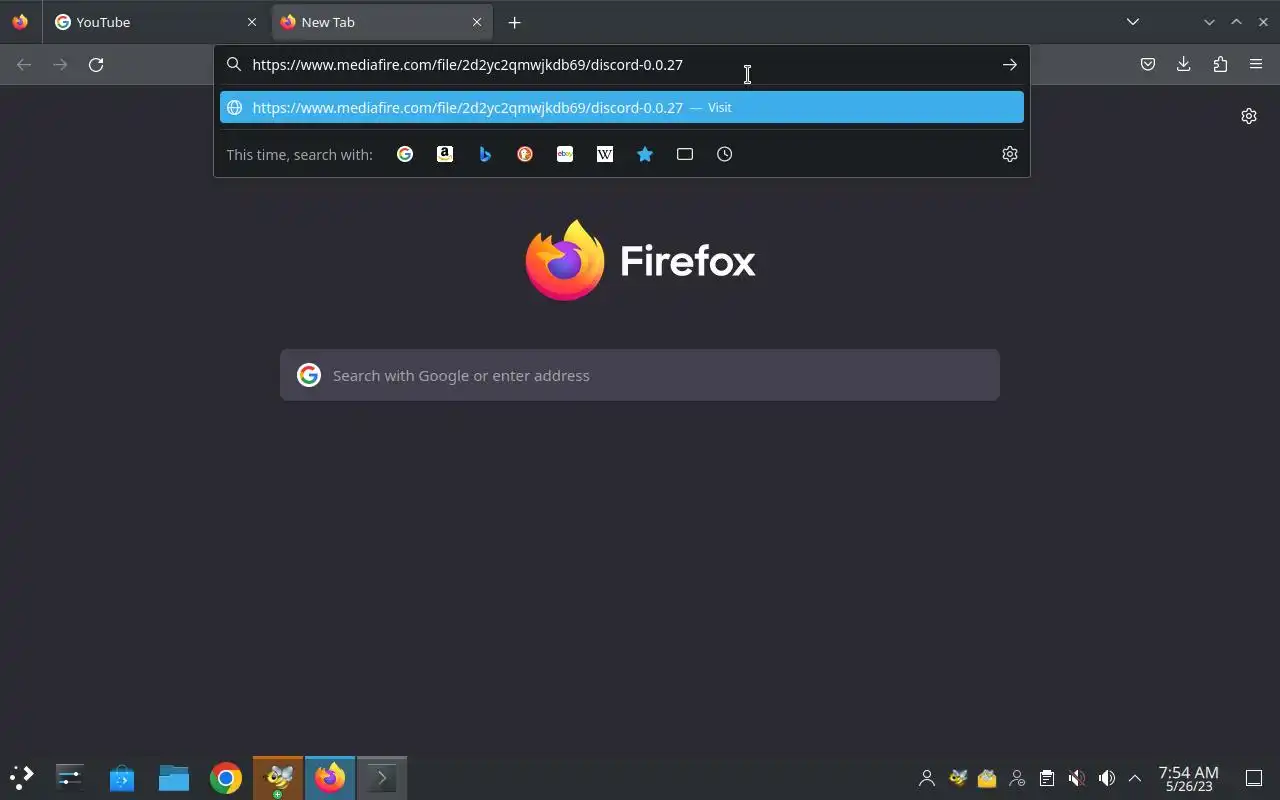This screenshot has width=1280, height=800.
Task: Open the KDE application launcher
Action: (22, 777)
